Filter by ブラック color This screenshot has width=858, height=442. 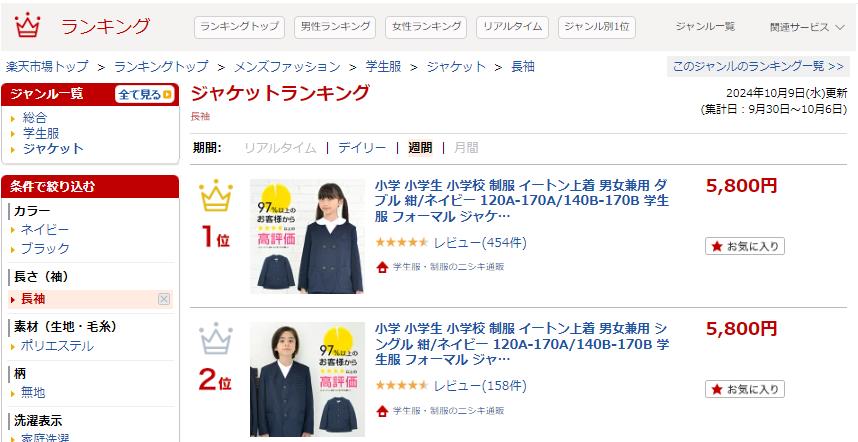(x=45, y=248)
